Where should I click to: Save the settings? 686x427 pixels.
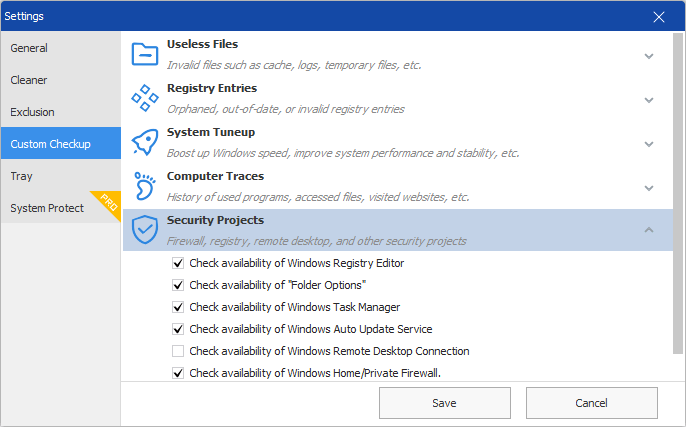[444, 403]
